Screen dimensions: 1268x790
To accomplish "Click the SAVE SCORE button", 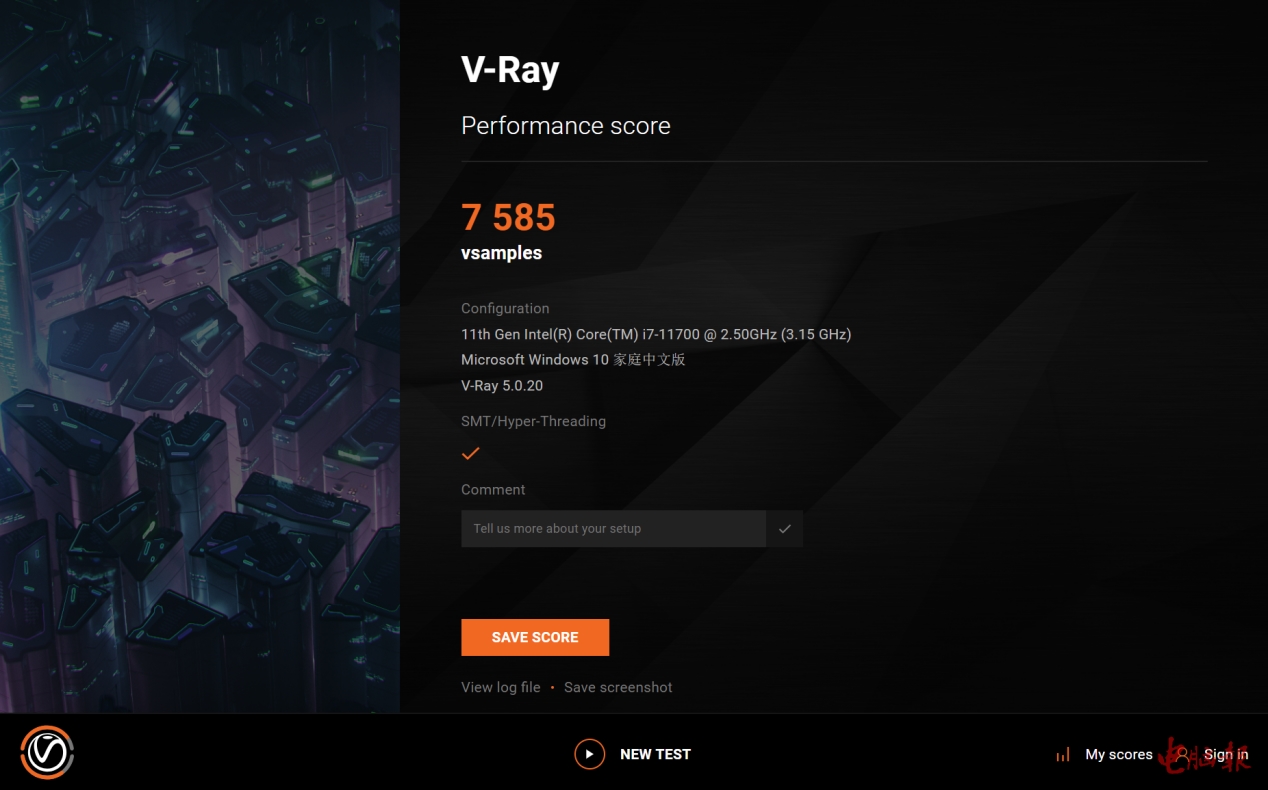I will coord(535,637).
